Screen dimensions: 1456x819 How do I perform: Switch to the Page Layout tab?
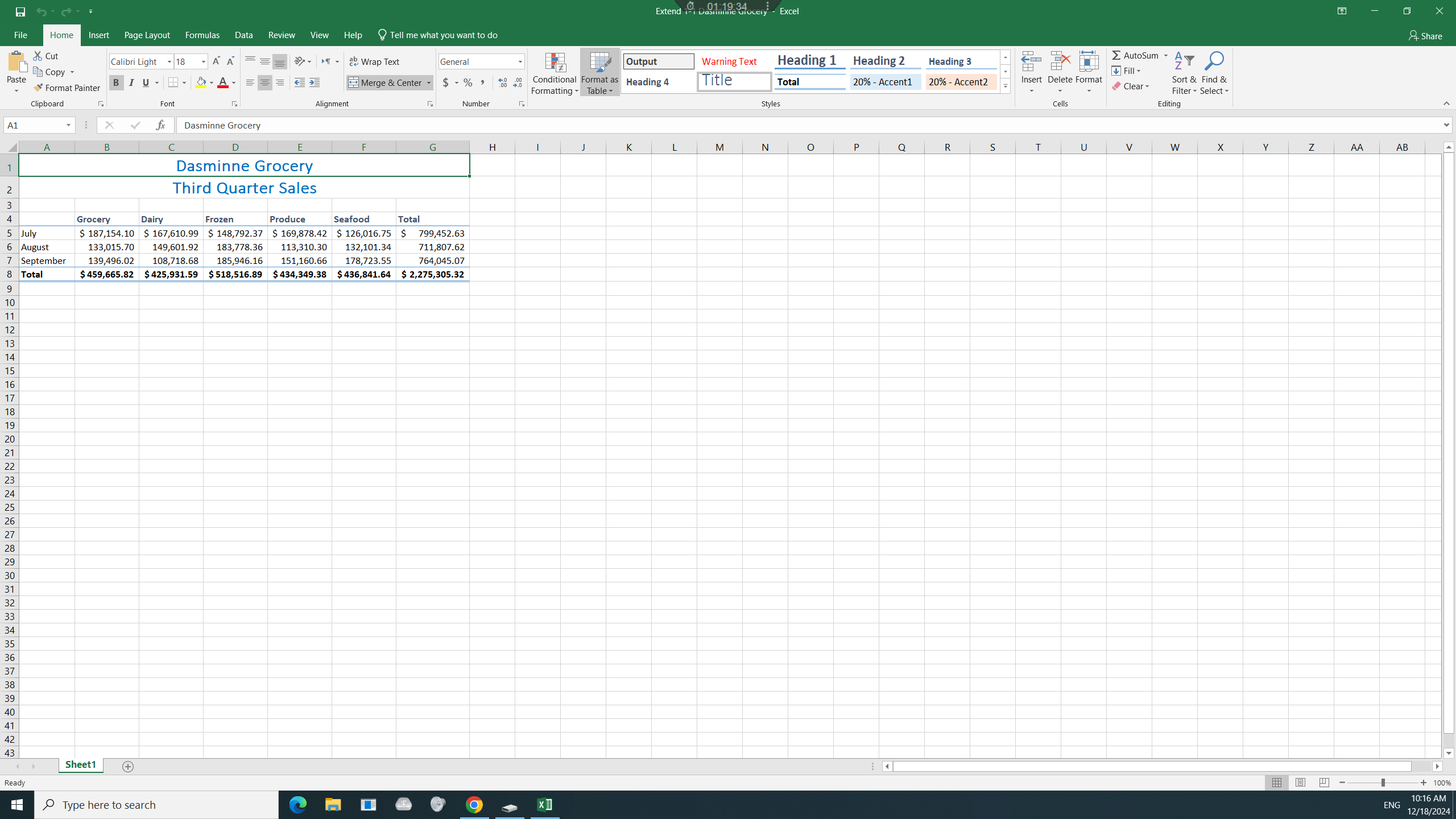pos(147,35)
